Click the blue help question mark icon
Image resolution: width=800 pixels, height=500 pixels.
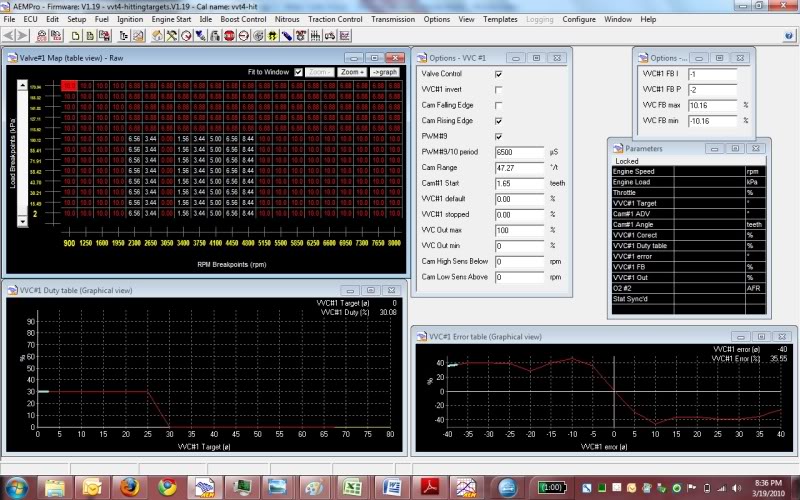(x=789, y=36)
